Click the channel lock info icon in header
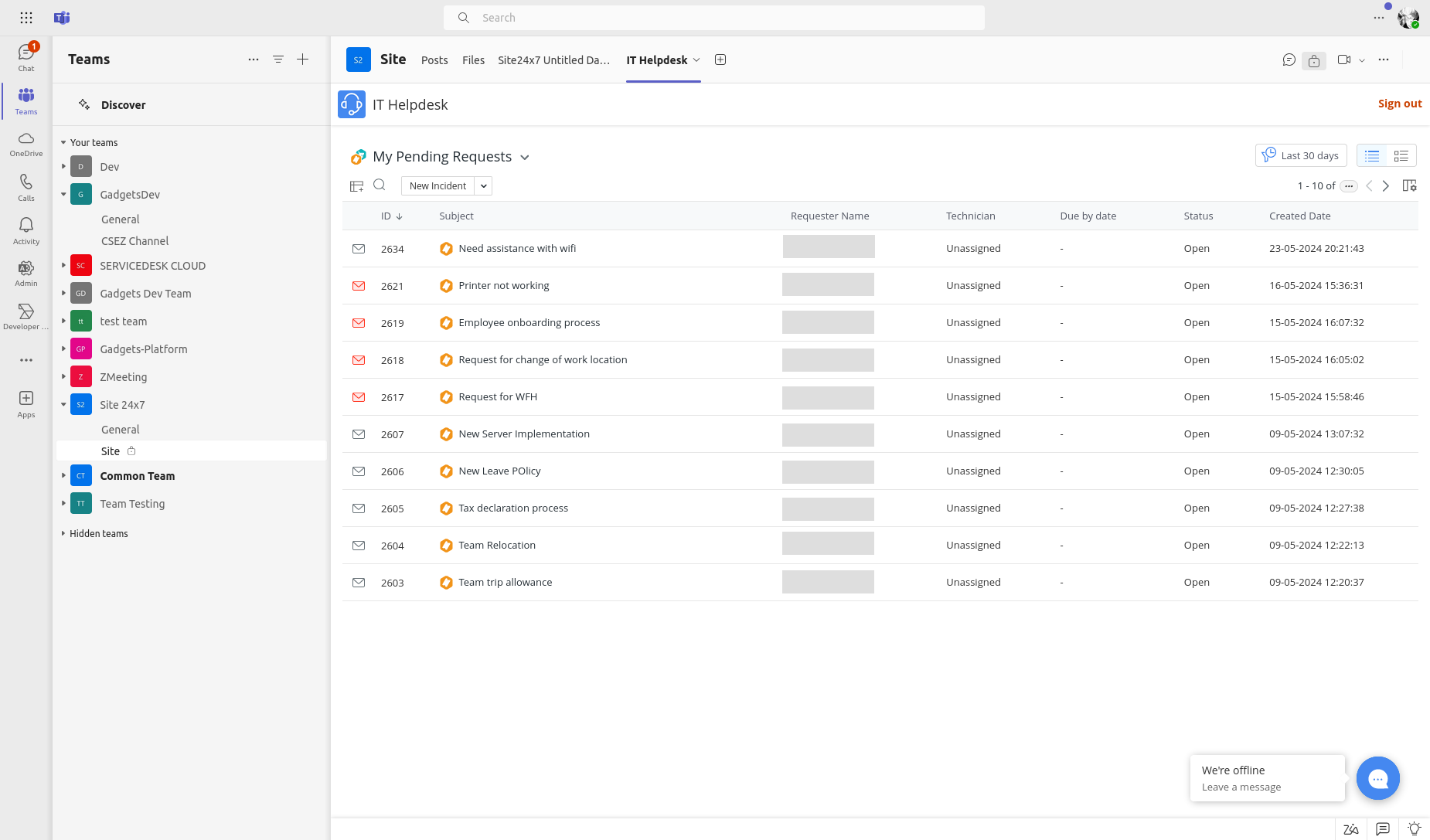The width and height of the screenshot is (1430, 840). pos(1314,60)
